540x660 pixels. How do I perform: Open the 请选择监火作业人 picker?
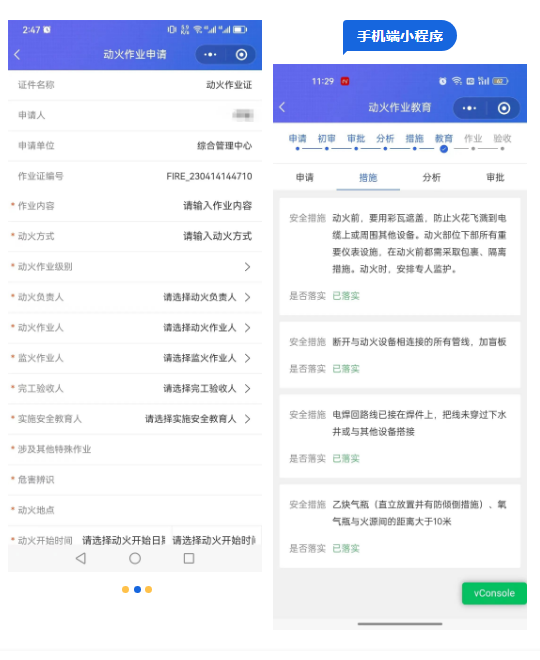tap(207, 358)
